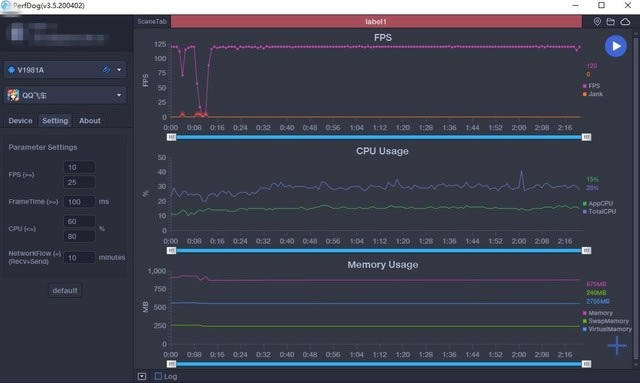Screen dimensions: 640x383
Task: Click the red label1 scene bar
Action: pyautogui.click(x=376, y=22)
